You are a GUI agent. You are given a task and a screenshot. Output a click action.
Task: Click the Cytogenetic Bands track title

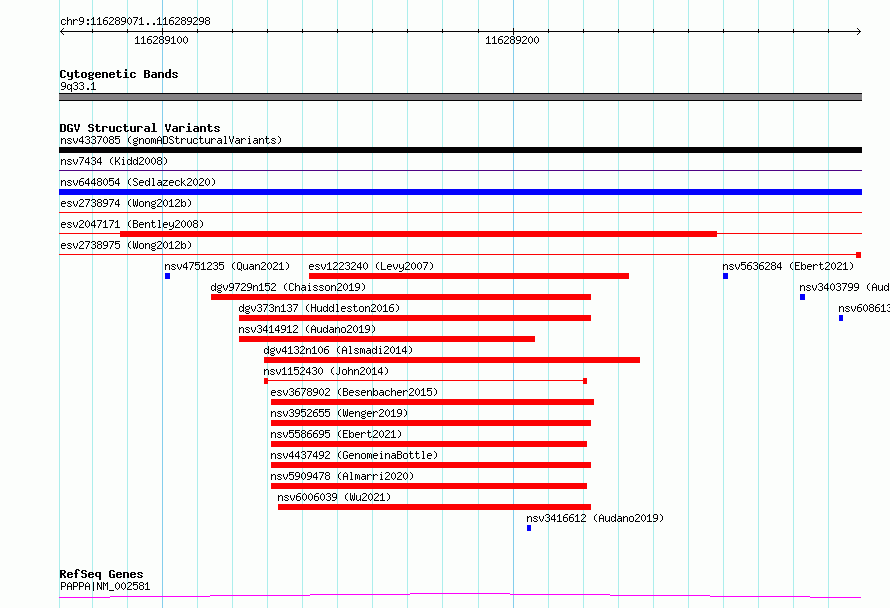point(119,74)
